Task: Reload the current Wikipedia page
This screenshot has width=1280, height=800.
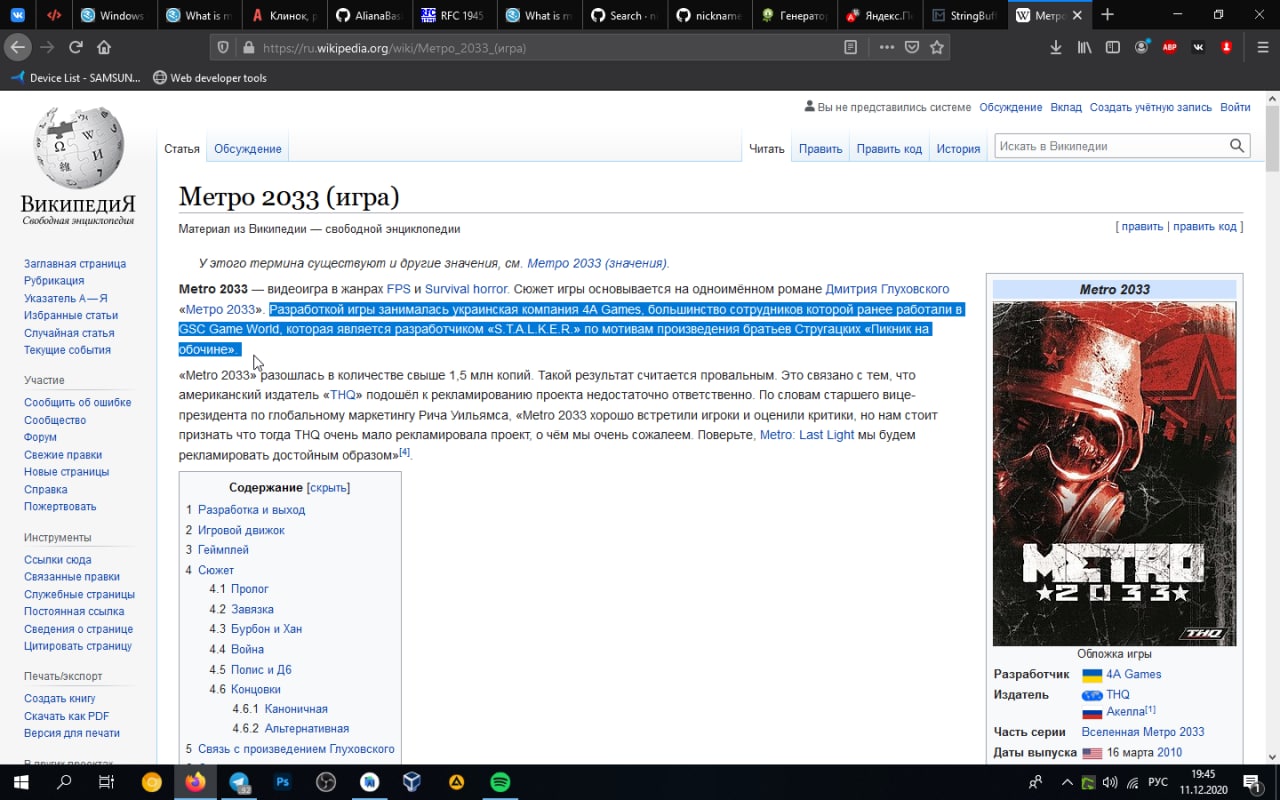Action: (75, 47)
